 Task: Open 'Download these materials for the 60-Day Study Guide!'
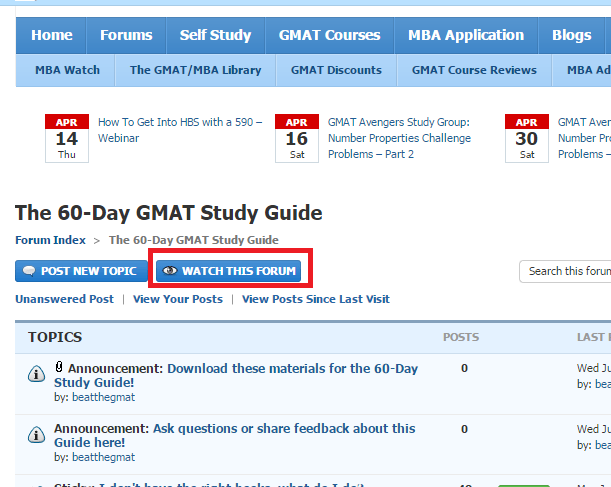(x=236, y=376)
